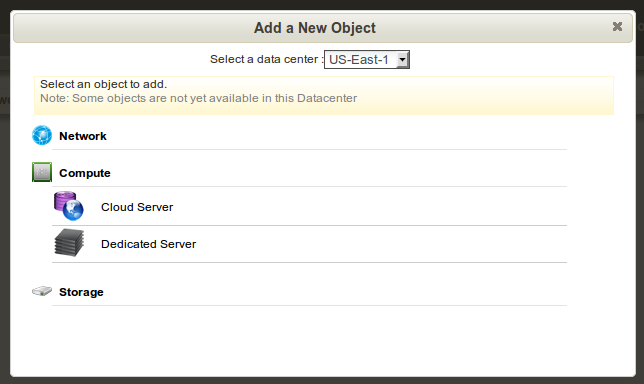Open the data center dropdown arrow
The image size is (644, 384).
pyautogui.click(x=402, y=60)
